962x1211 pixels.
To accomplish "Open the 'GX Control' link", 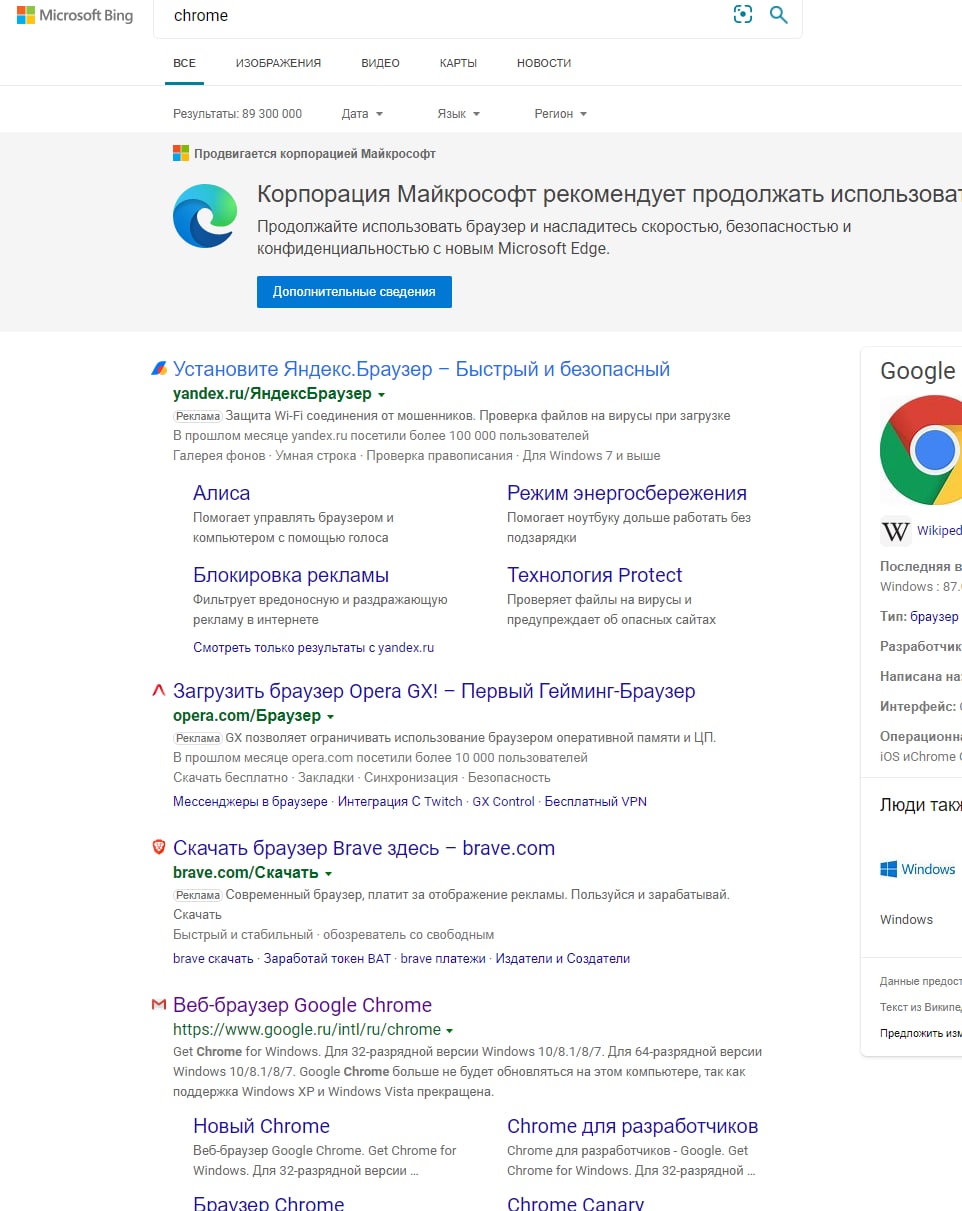I will 503,801.
